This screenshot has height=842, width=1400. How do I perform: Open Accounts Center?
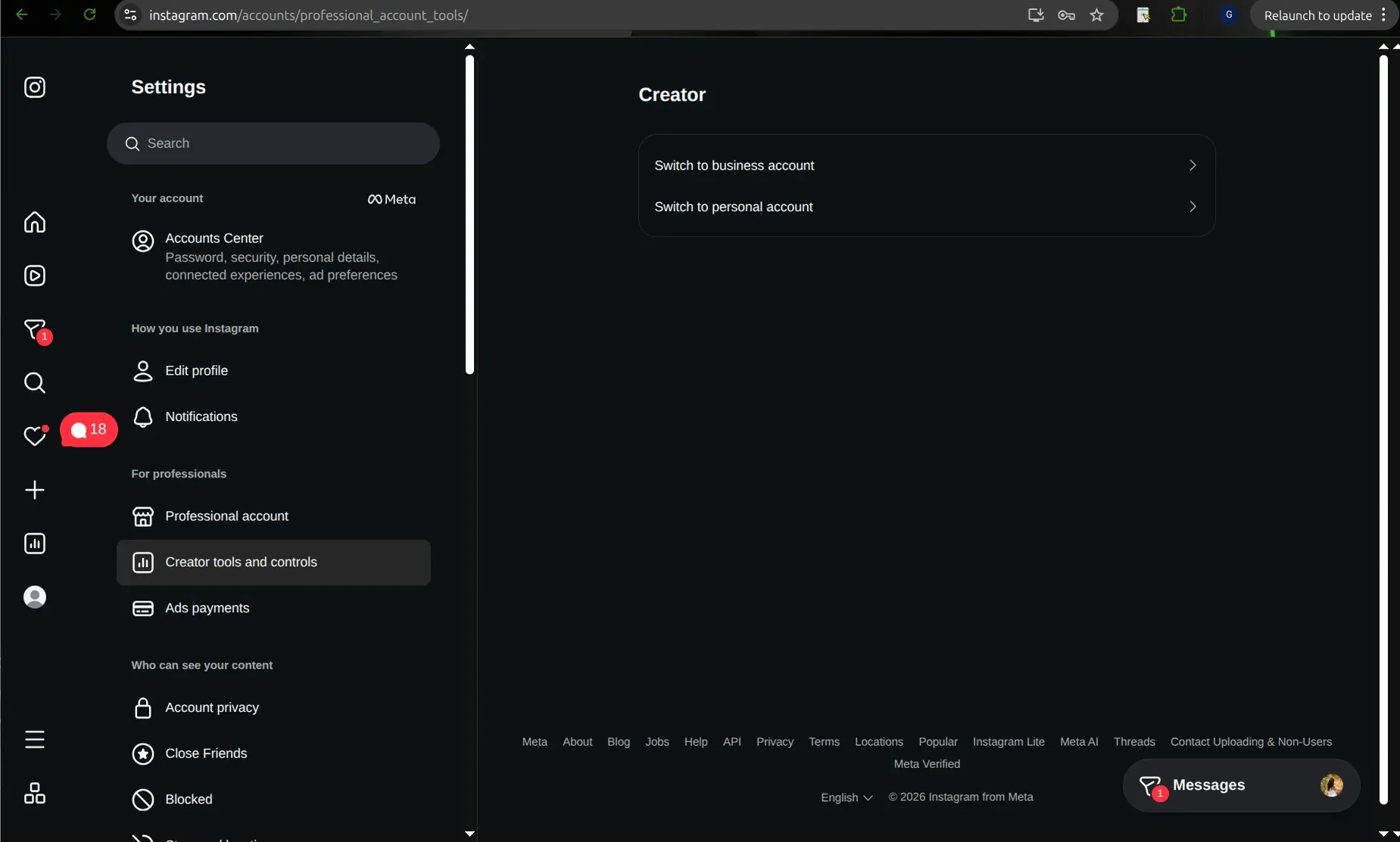tap(273, 256)
